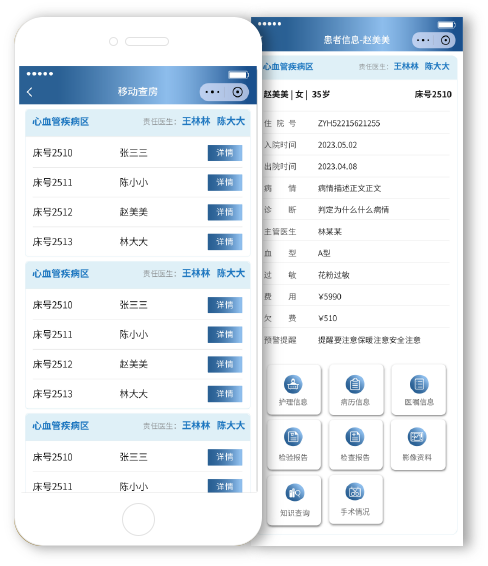Screen dimensions: 488x566
Task: Open the 检查报告 examination report icon
Action: tap(356, 445)
